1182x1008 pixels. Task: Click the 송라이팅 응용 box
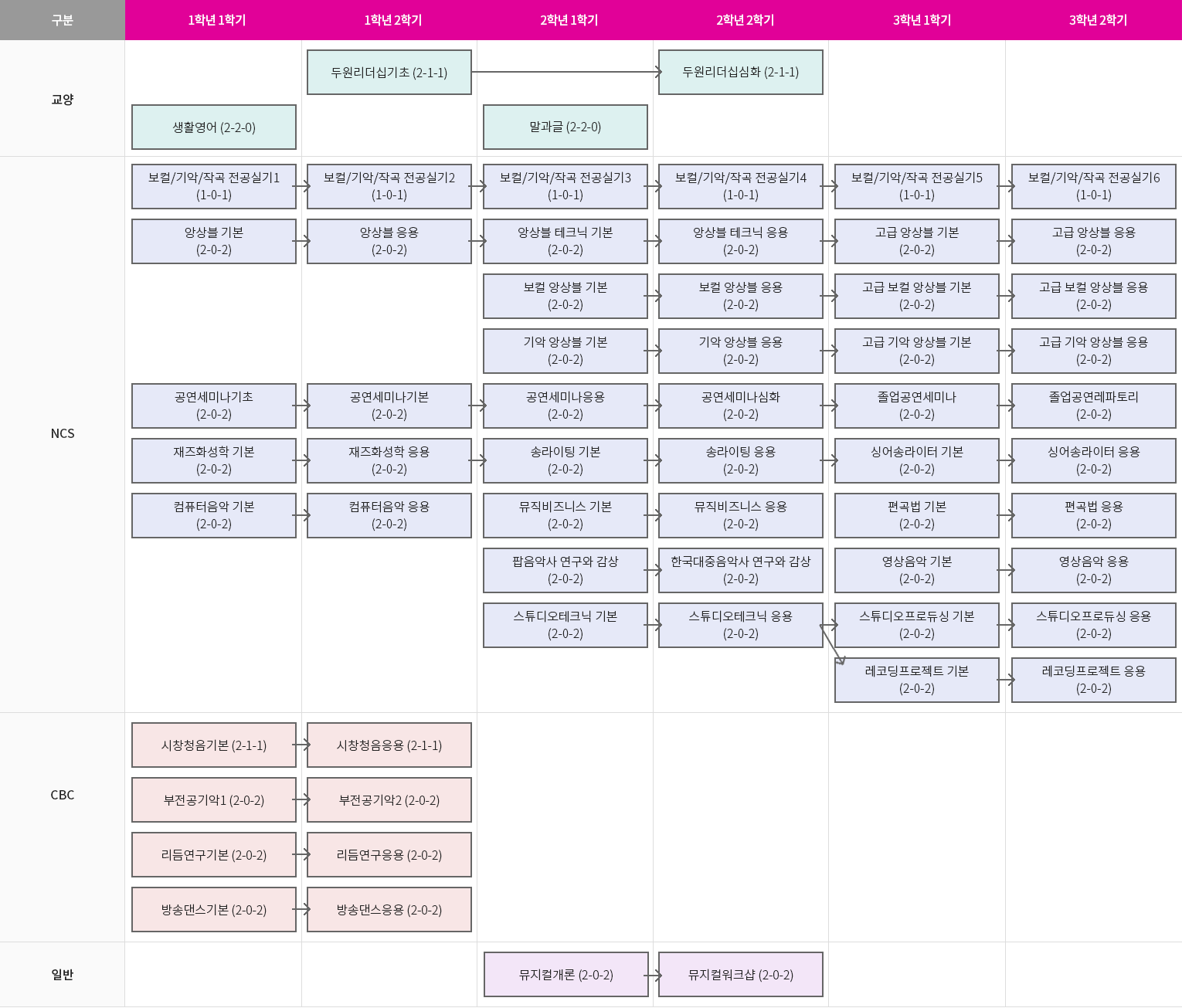pos(741,460)
